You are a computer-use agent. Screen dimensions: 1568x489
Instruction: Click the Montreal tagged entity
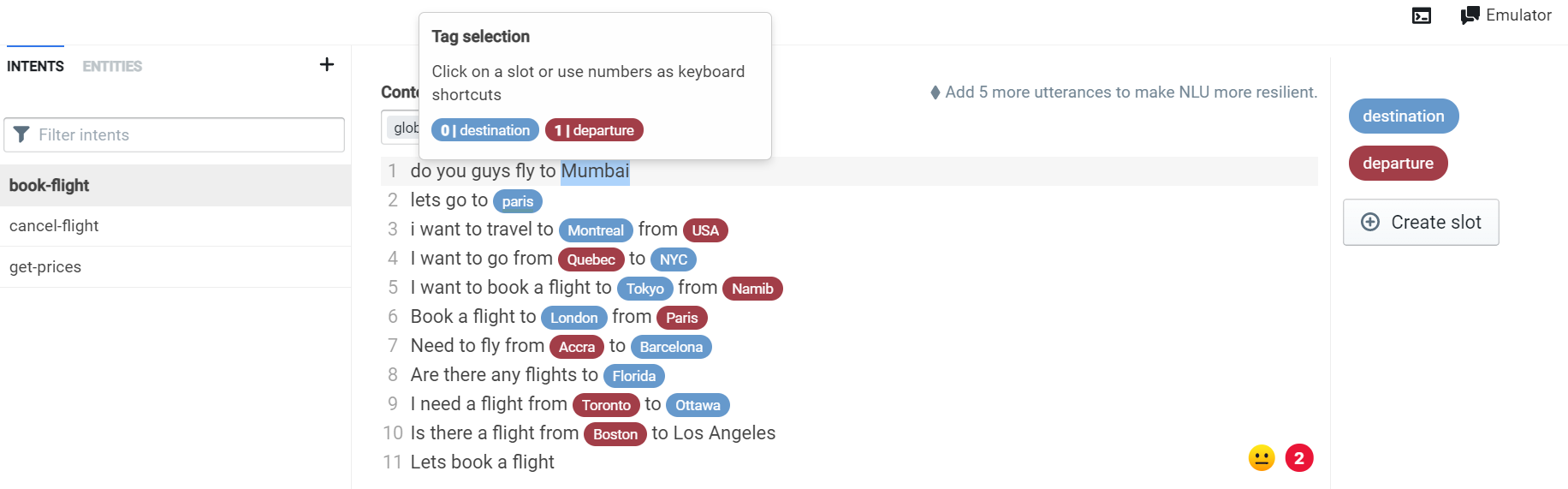tap(596, 230)
